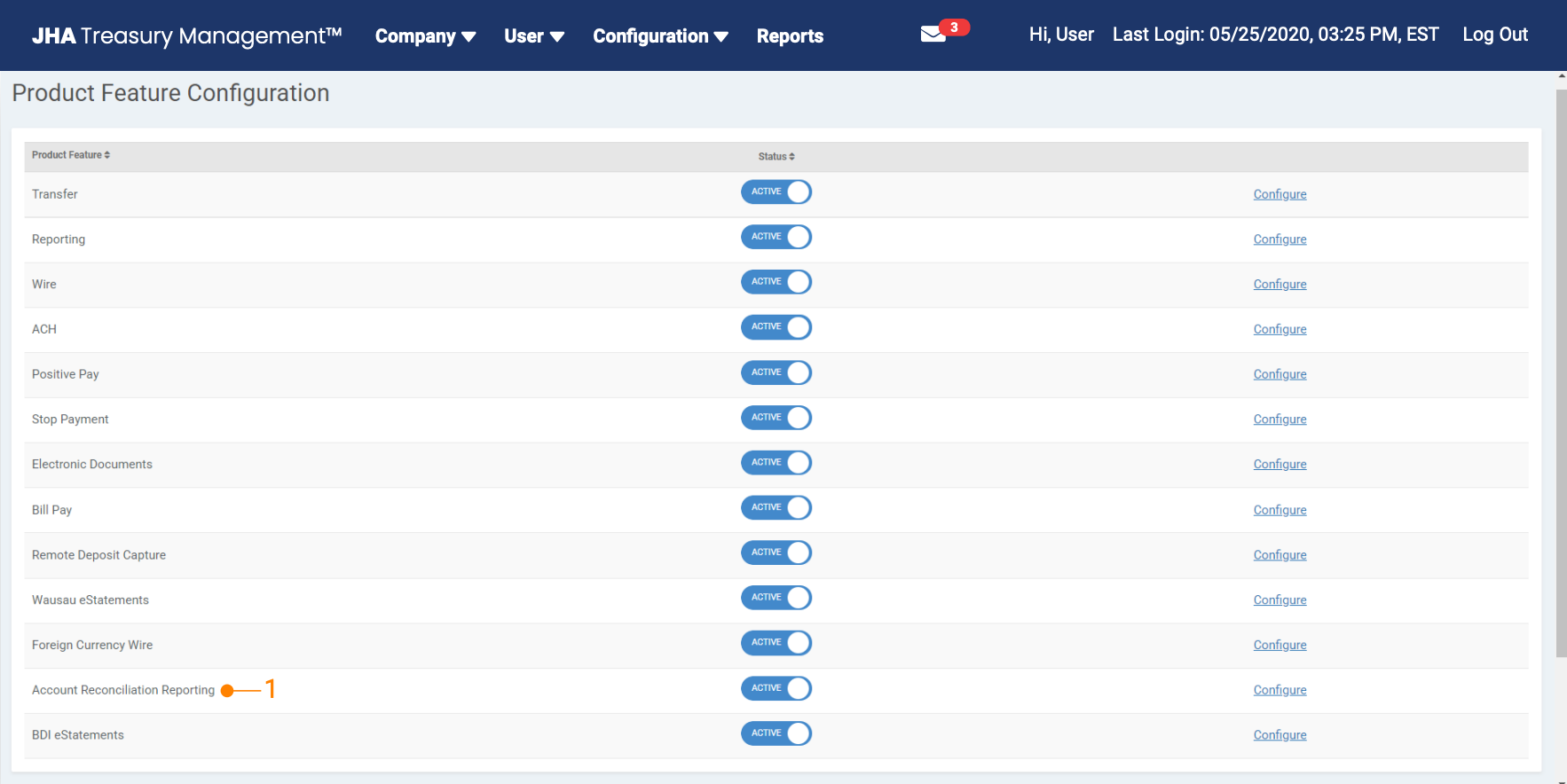The height and width of the screenshot is (784, 1567).
Task: Open the mail inbox envelope icon
Action: point(932,35)
